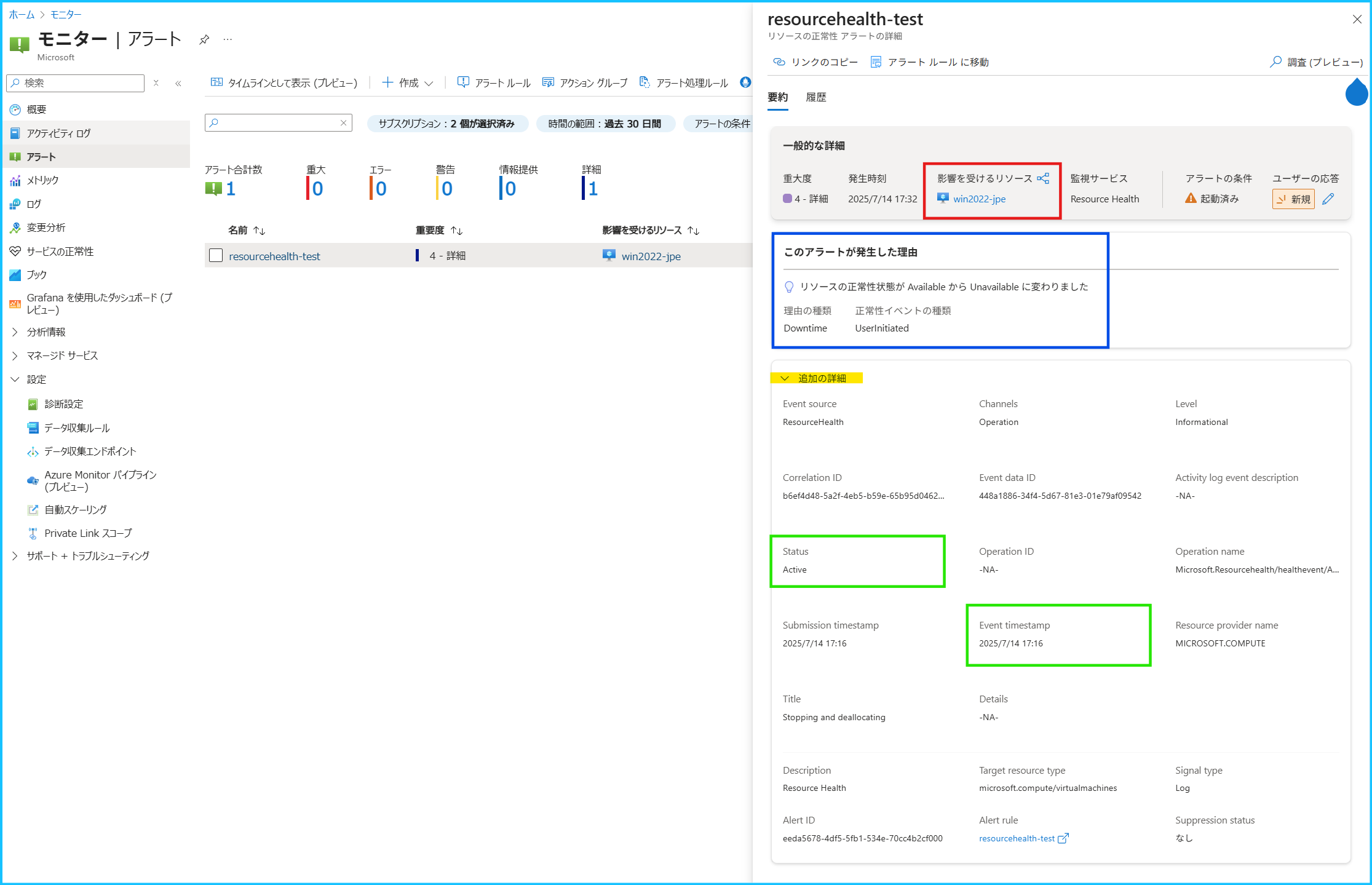Go to モニター breadcrumb
This screenshot has width=1372, height=885.
[x=66, y=14]
